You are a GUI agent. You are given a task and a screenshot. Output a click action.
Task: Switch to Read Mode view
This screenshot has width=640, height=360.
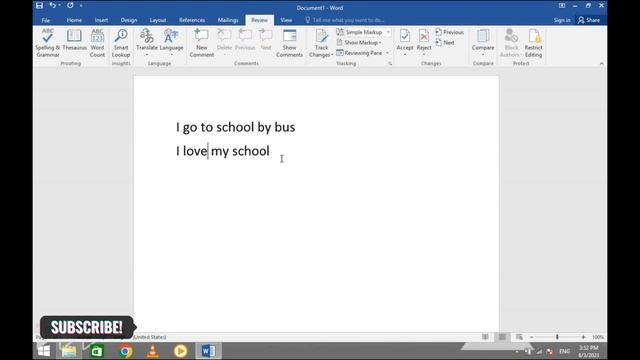pos(485,337)
